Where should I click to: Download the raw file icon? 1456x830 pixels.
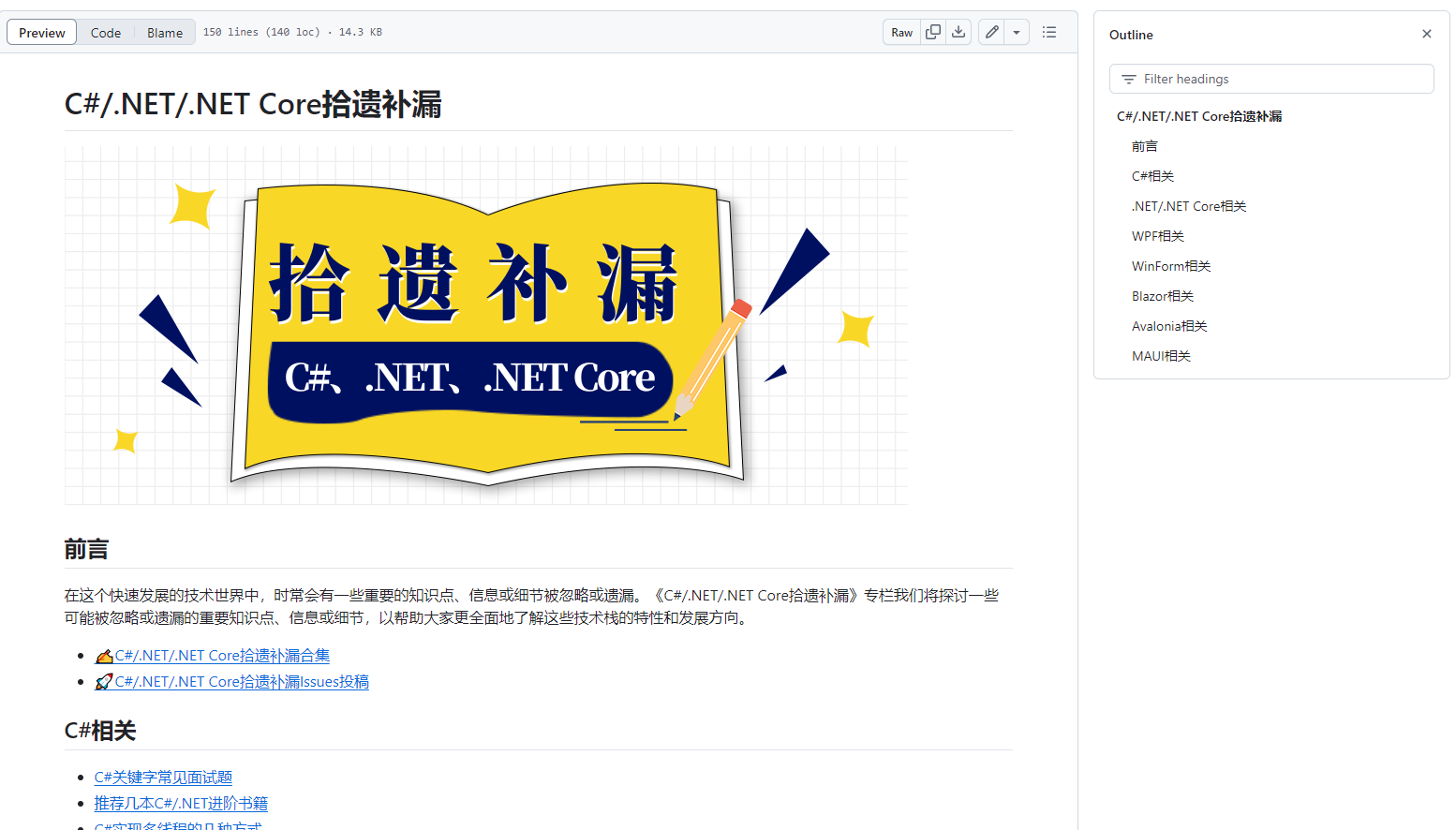[x=958, y=32]
